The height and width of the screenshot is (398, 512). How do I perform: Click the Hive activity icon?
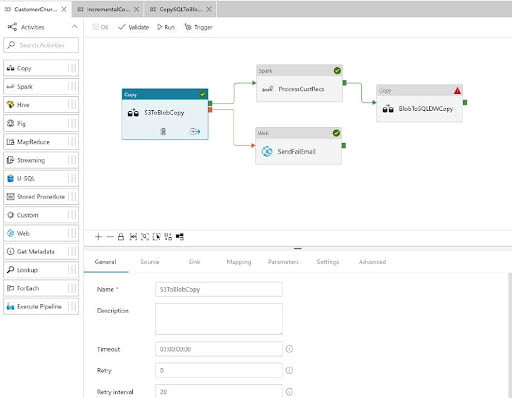coord(10,105)
